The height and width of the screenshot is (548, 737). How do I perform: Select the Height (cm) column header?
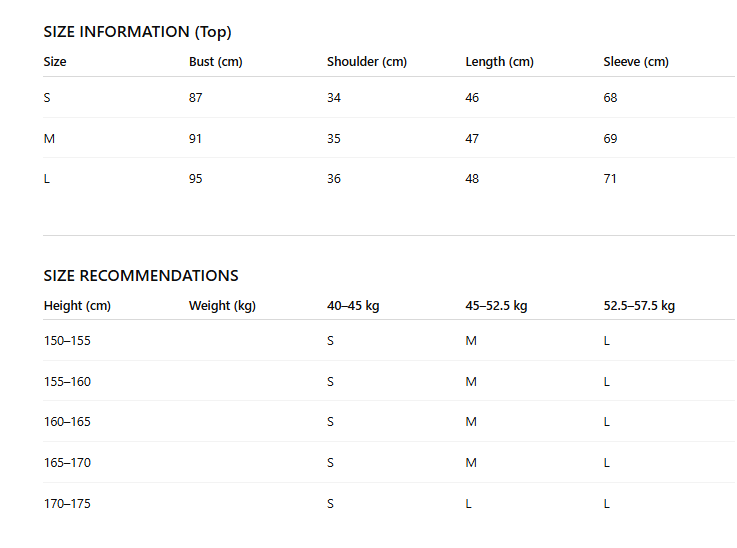point(77,305)
